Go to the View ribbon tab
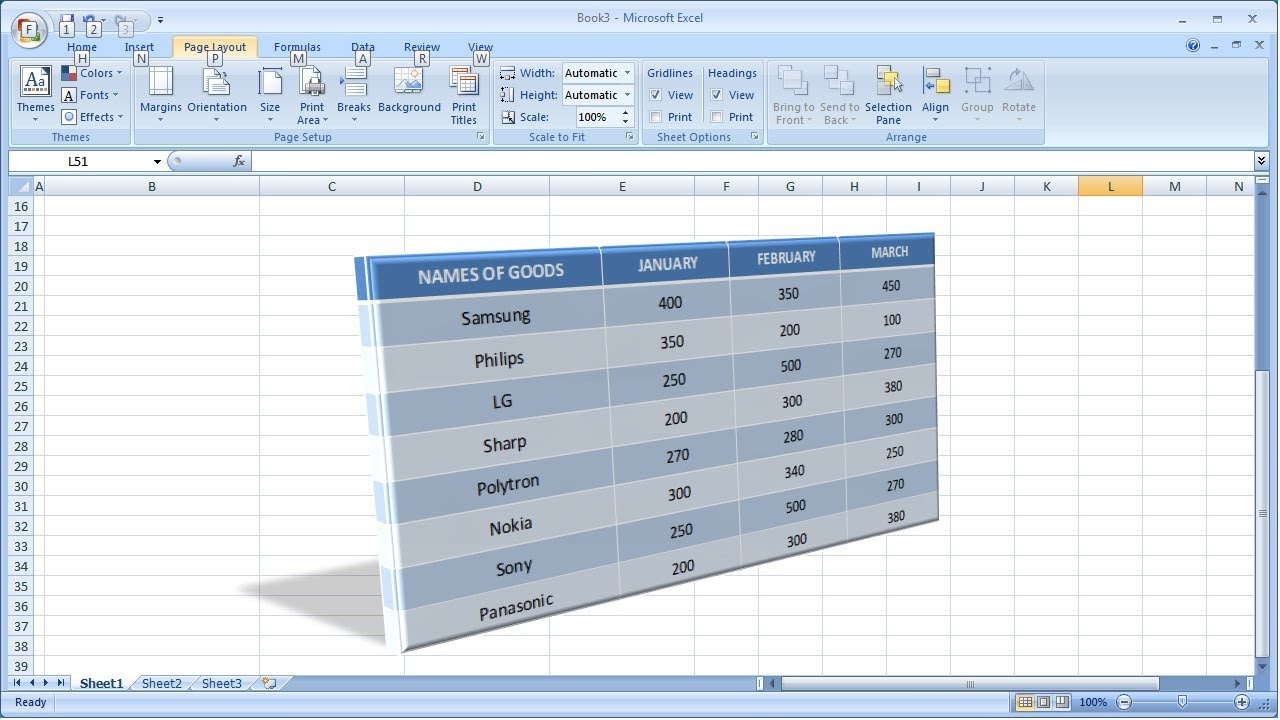The width and height of the screenshot is (1280, 720). click(481, 47)
